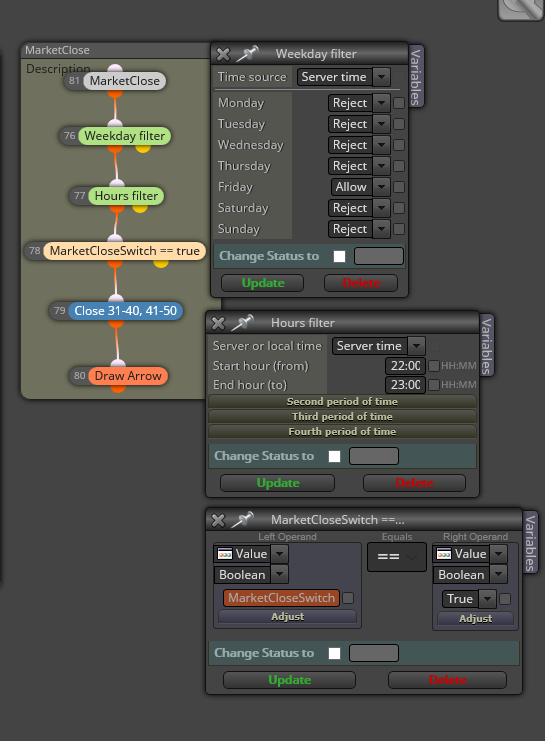Close the Hours filter panel
The width and height of the screenshot is (545, 741).
click(x=218, y=323)
